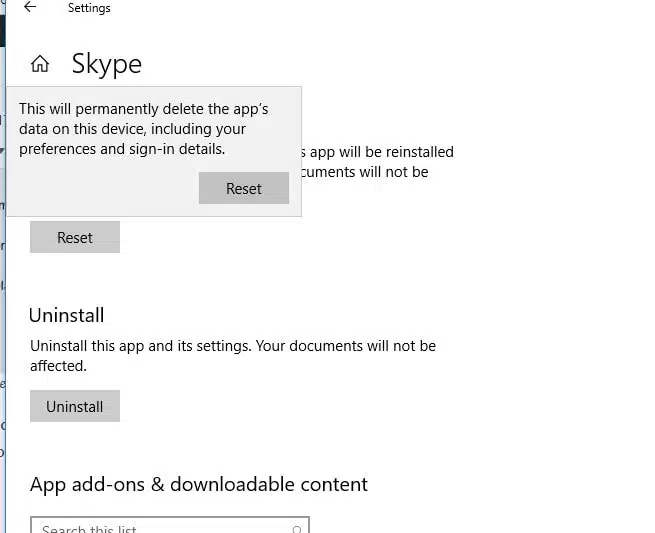
Task: Click the Reset button below the popup
Action: coord(75,237)
